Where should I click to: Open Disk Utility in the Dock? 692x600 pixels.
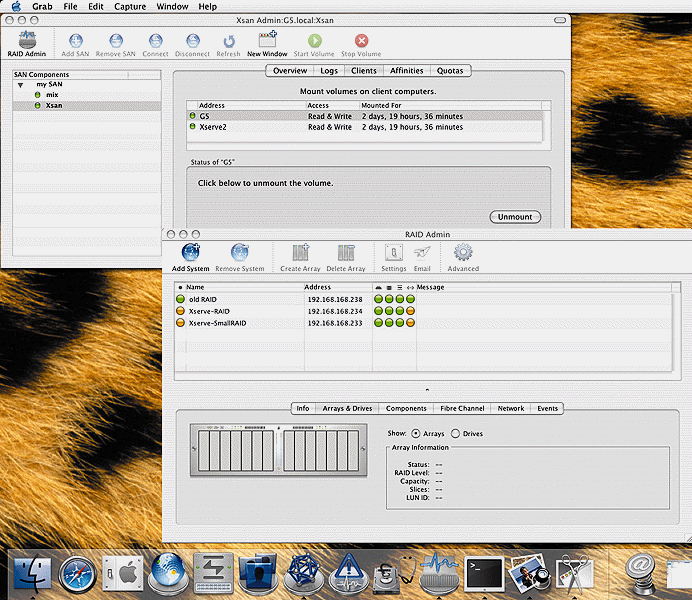coord(394,574)
